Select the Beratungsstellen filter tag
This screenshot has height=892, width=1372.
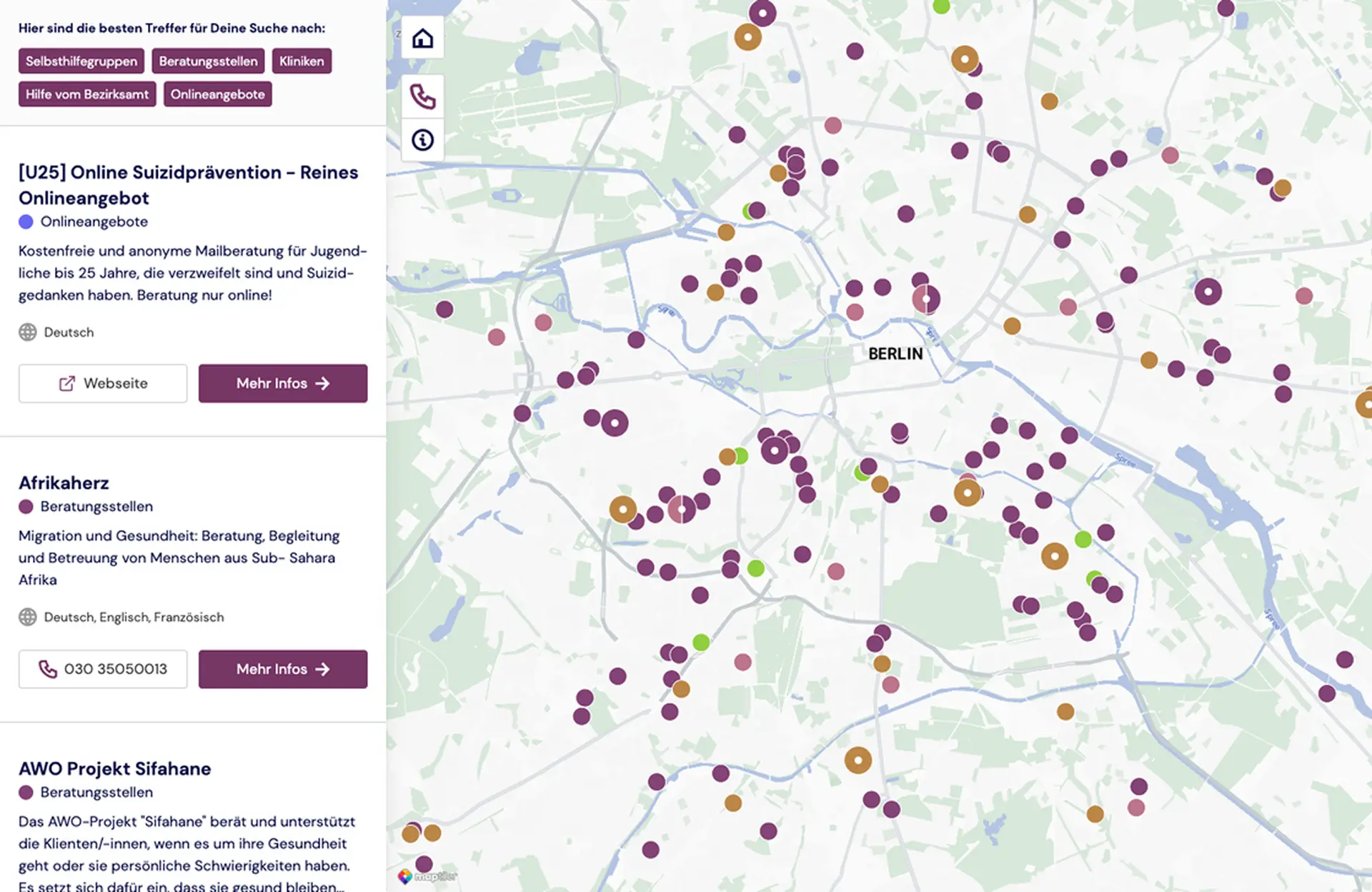(208, 61)
